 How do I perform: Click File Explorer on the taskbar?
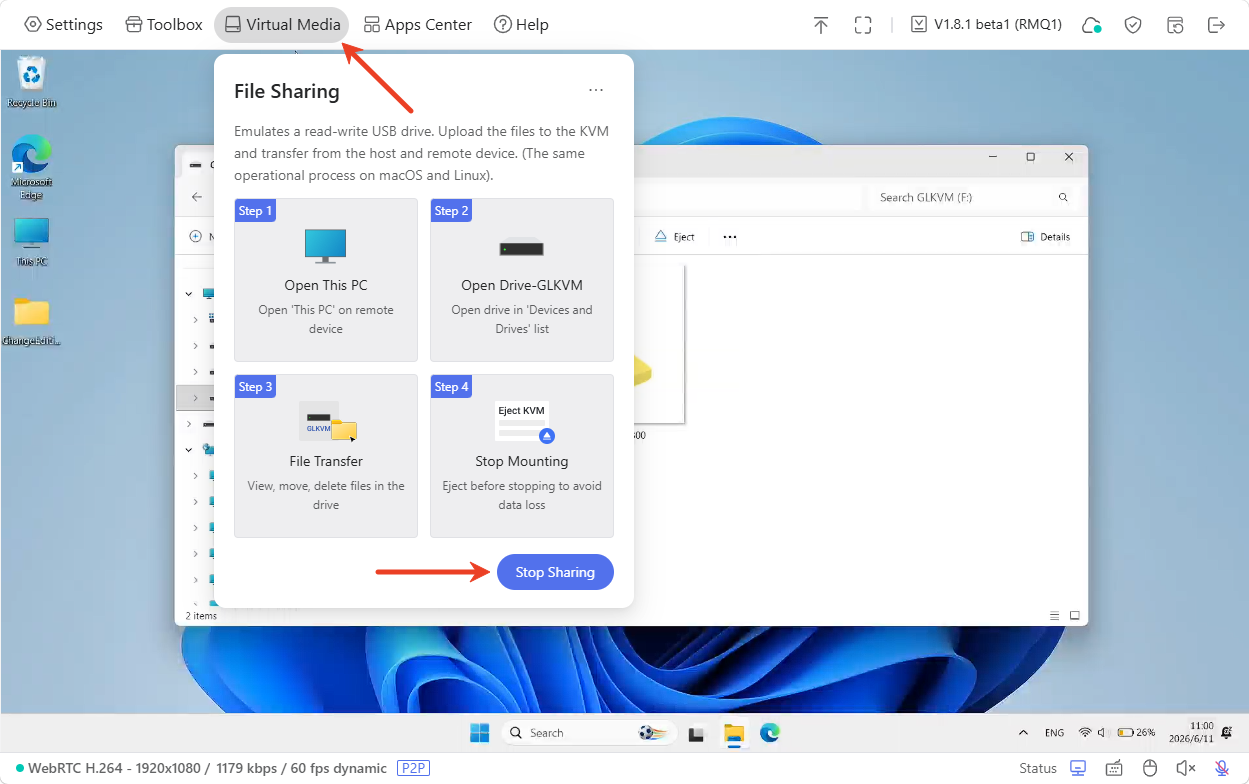(x=735, y=733)
